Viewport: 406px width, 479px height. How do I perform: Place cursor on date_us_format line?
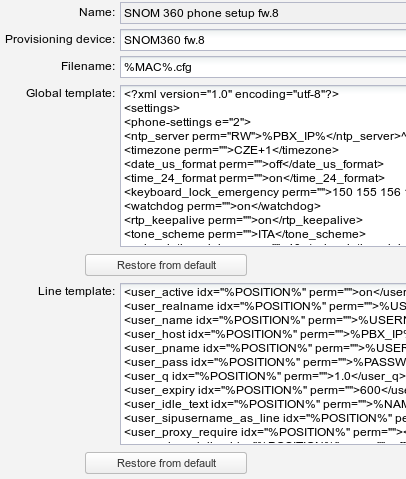click(x=254, y=164)
